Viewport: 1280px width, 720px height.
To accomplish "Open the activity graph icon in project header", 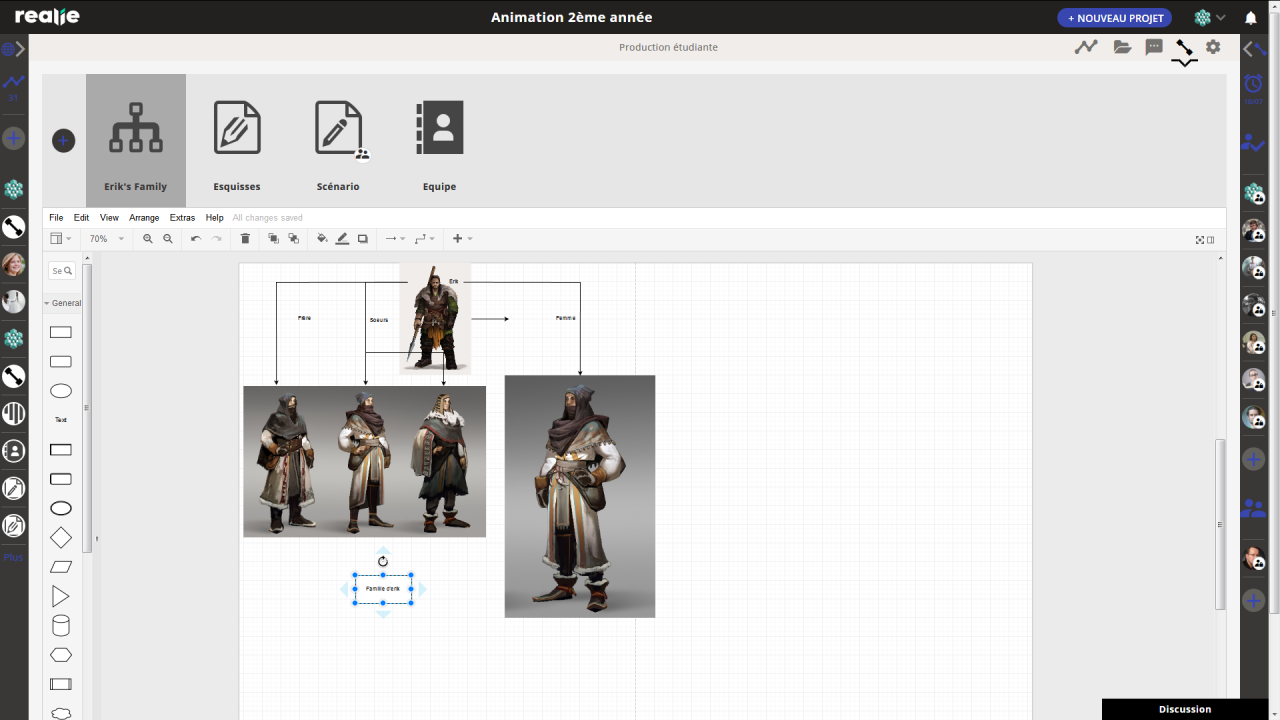I will point(1086,47).
